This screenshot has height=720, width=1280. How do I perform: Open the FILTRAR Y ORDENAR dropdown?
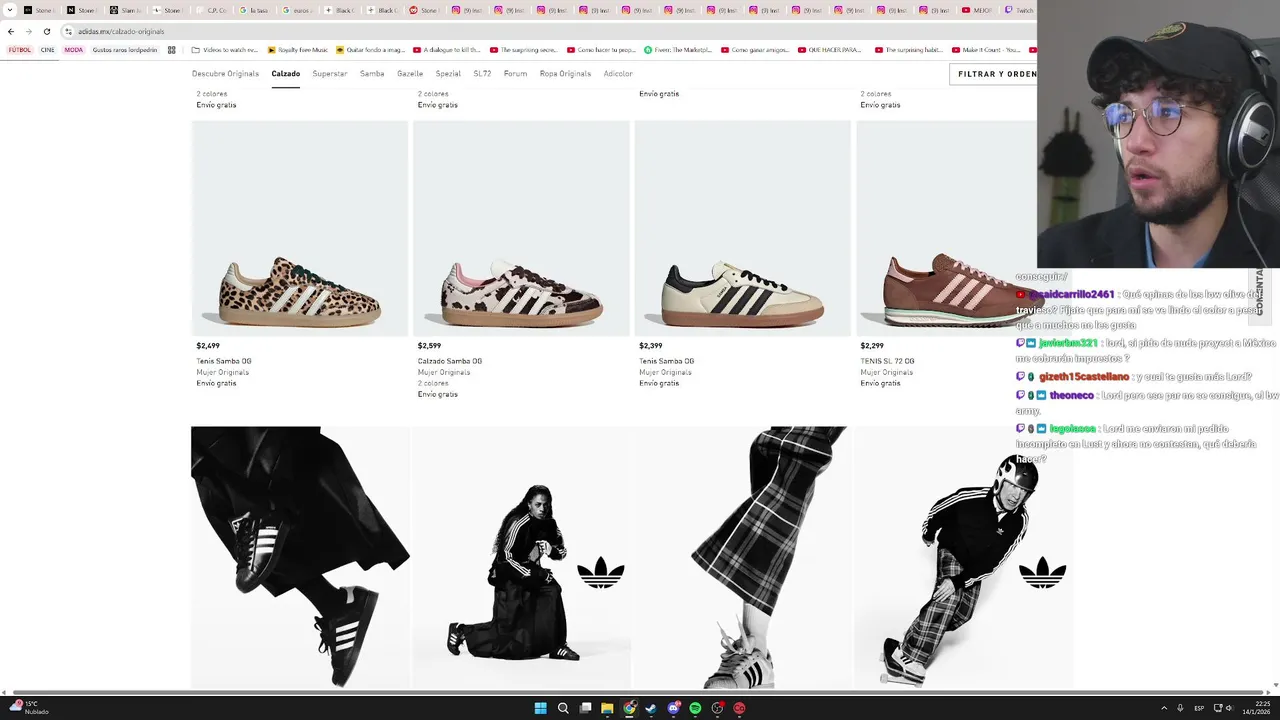[993, 74]
